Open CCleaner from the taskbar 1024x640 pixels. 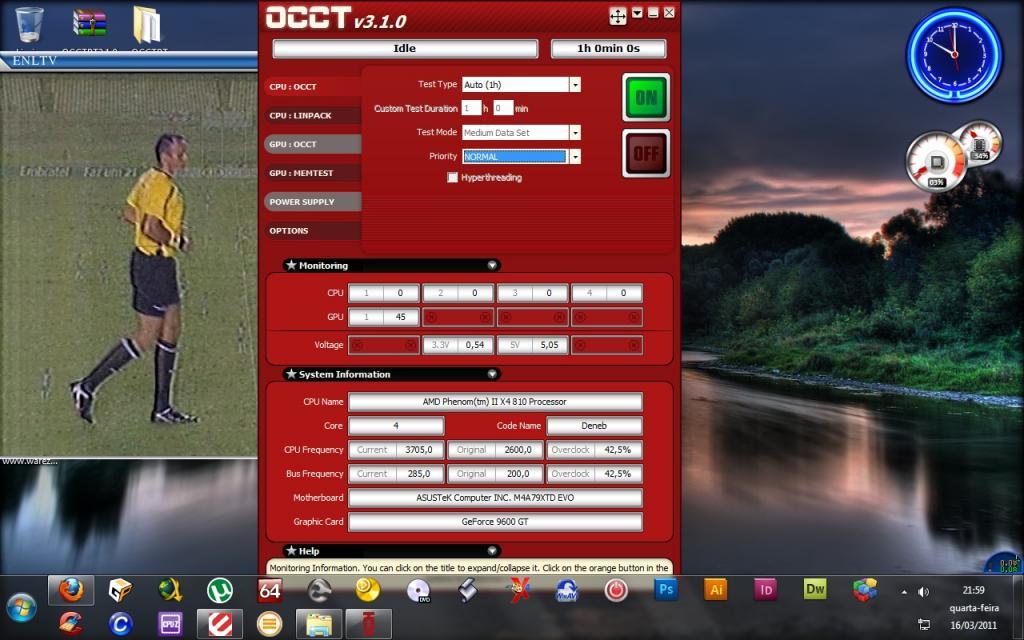[71, 624]
